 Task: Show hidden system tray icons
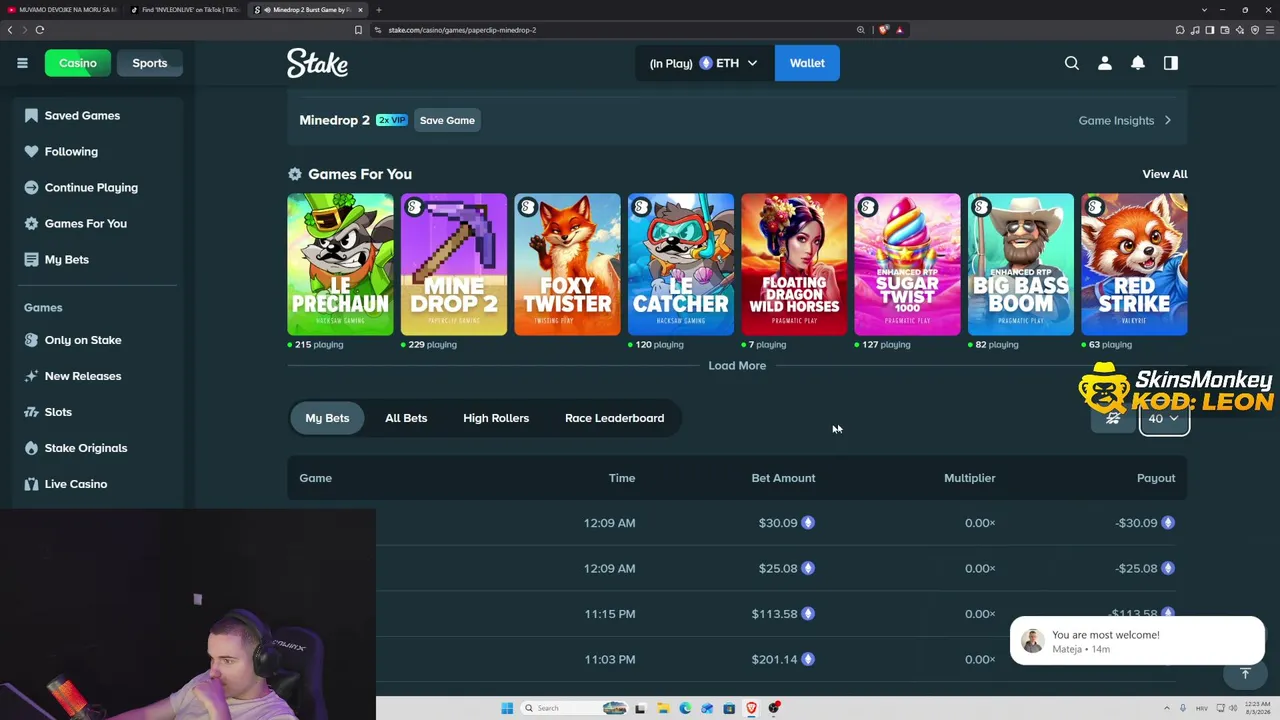tap(1167, 708)
